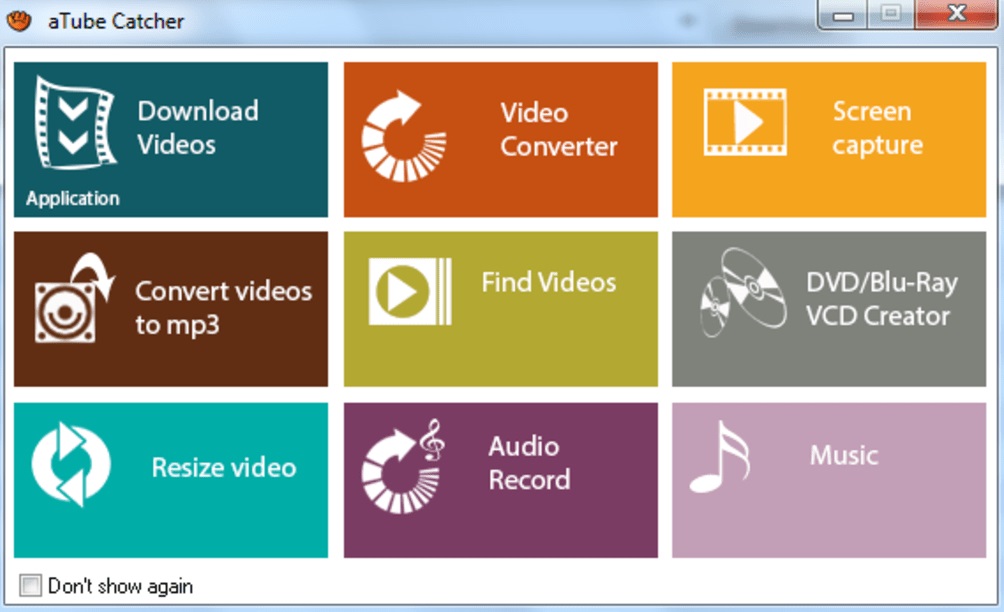Select the Find Videos text label
Screen dimensions: 1004x612
(x=549, y=282)
